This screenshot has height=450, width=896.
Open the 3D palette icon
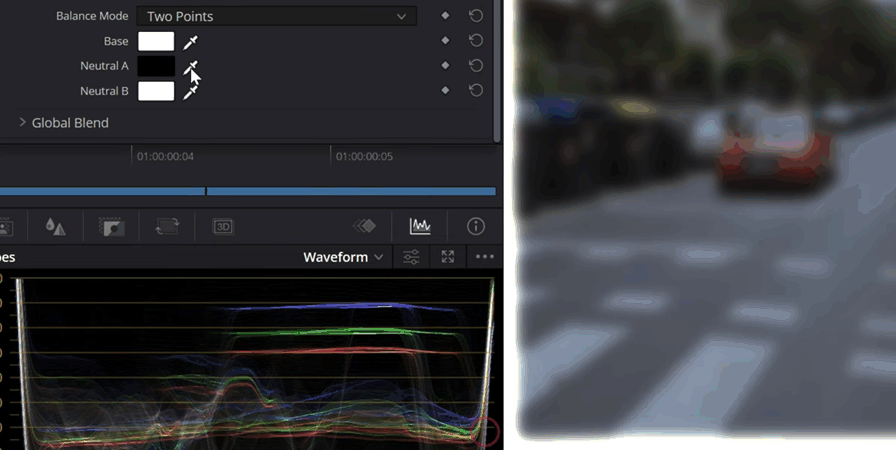223,227
